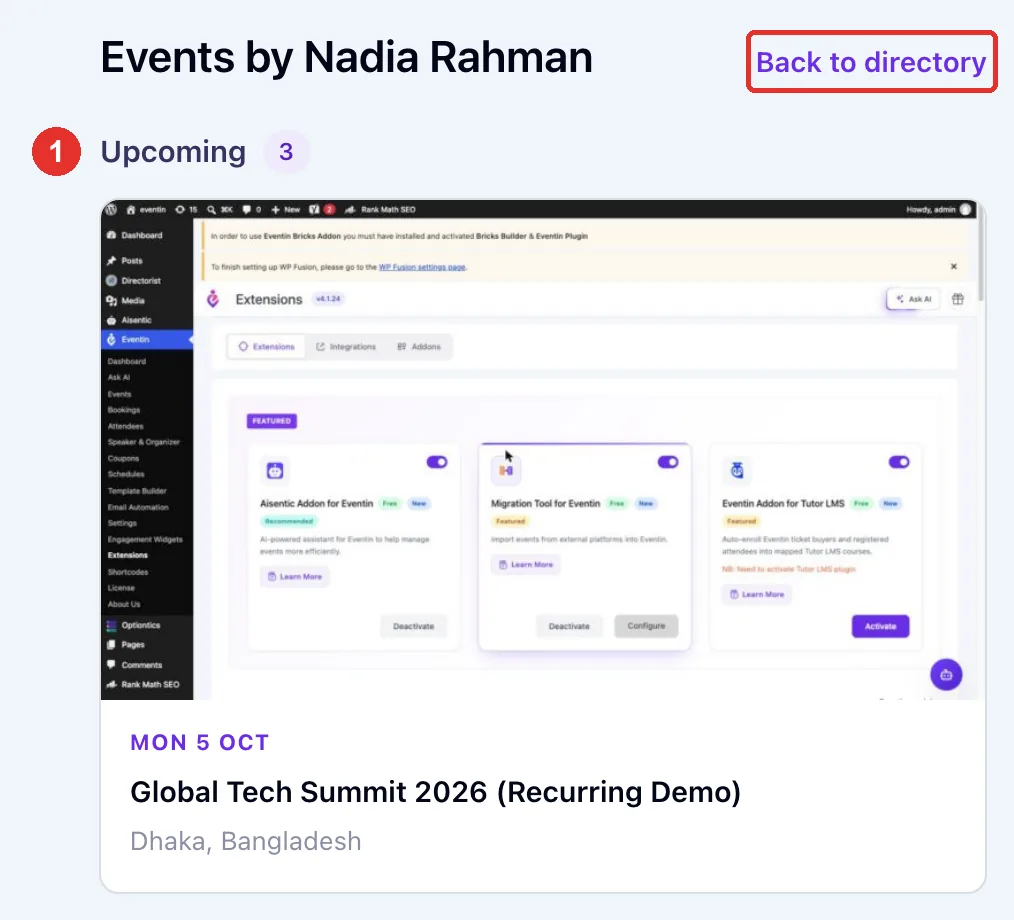Viewport: 1014px width, 920px height.
Task: Click the Upcoming count badge showing 3
Action: (x=286, y=152)
